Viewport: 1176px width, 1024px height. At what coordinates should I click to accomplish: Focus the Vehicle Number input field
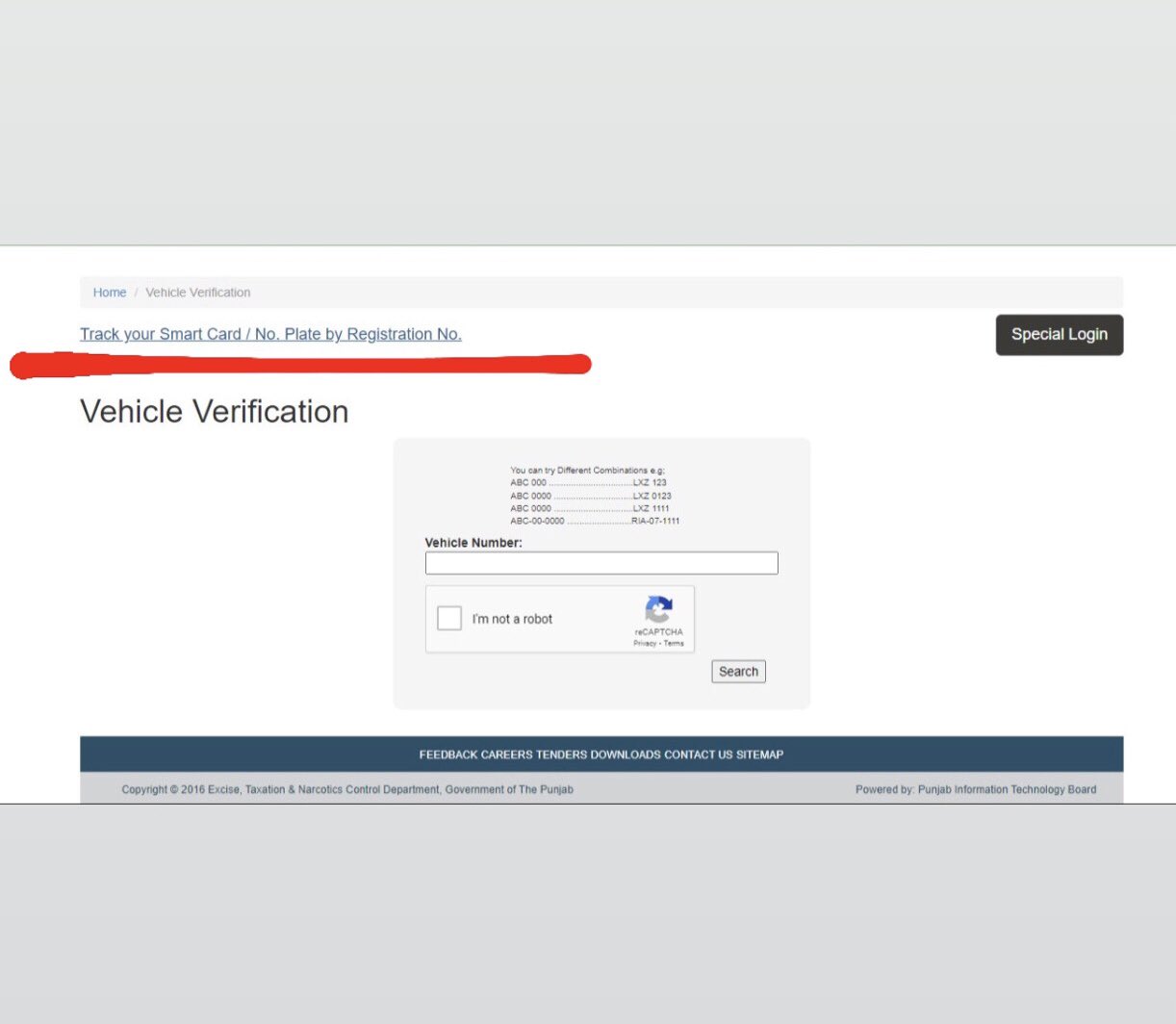(601, 562)
